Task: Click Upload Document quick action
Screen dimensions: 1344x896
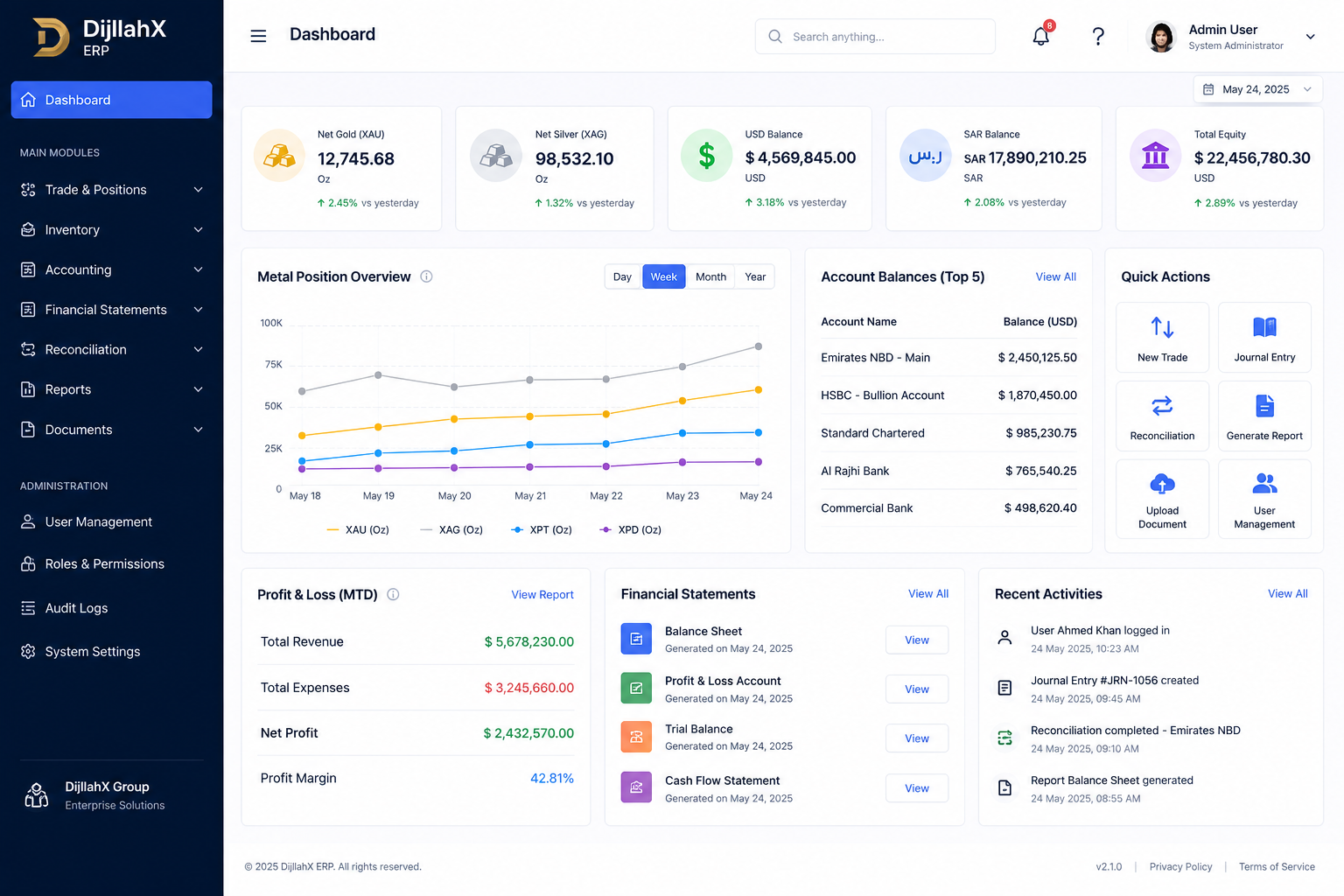Action: tap(1162, 499)
